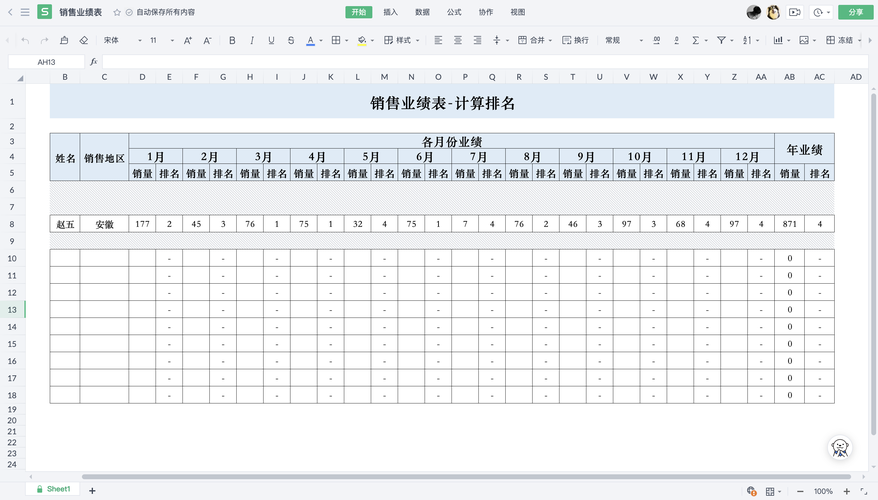Add a new sheet with plus

click(92, 490)
